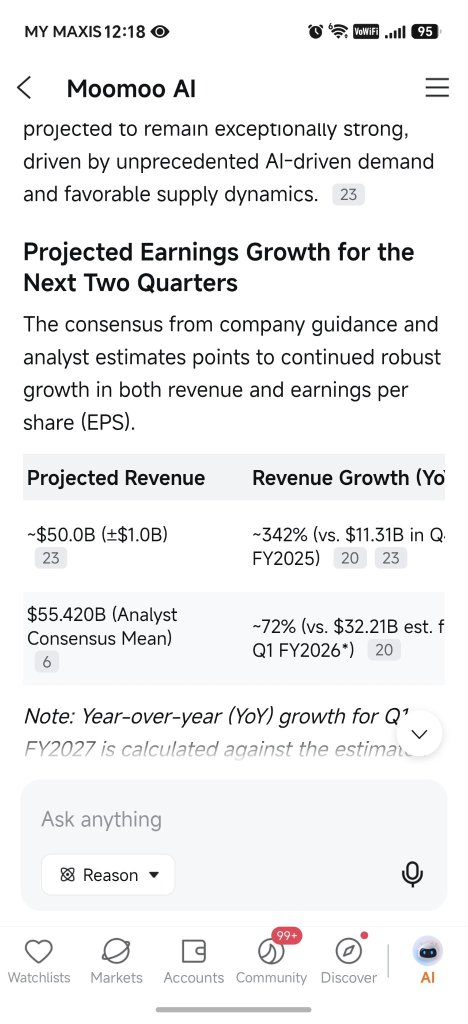This screenshot has width=468, height=1024.
Task: Tap the microphone voice input icon
Action: [412, 874]
